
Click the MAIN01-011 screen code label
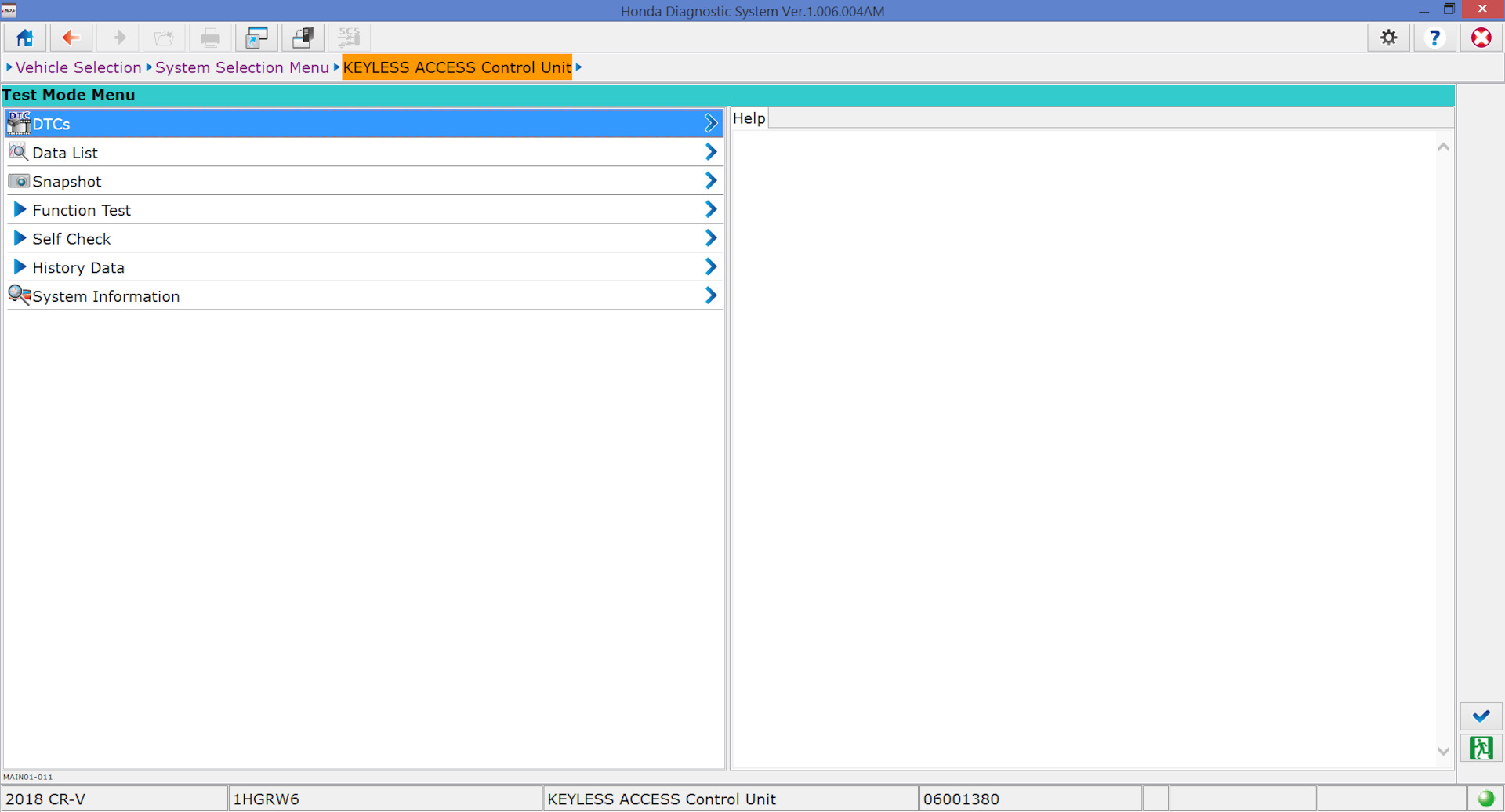(28, 778)
